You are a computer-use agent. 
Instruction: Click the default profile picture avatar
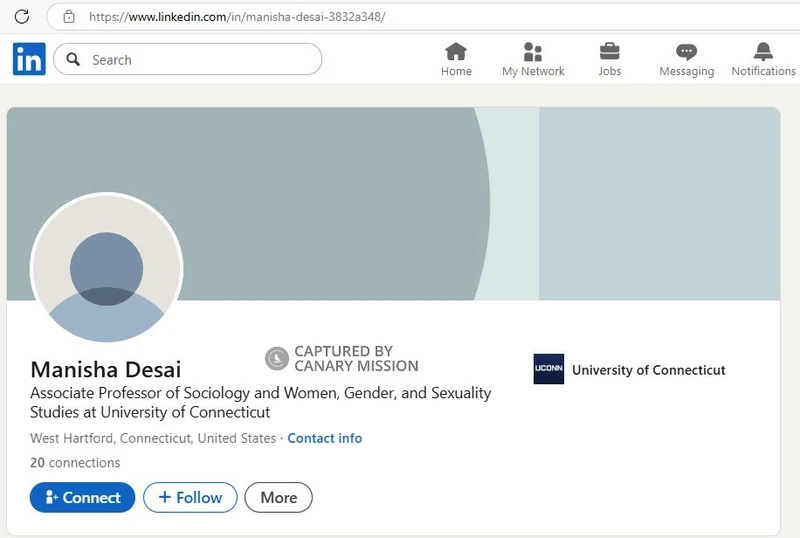click(107, 268)
